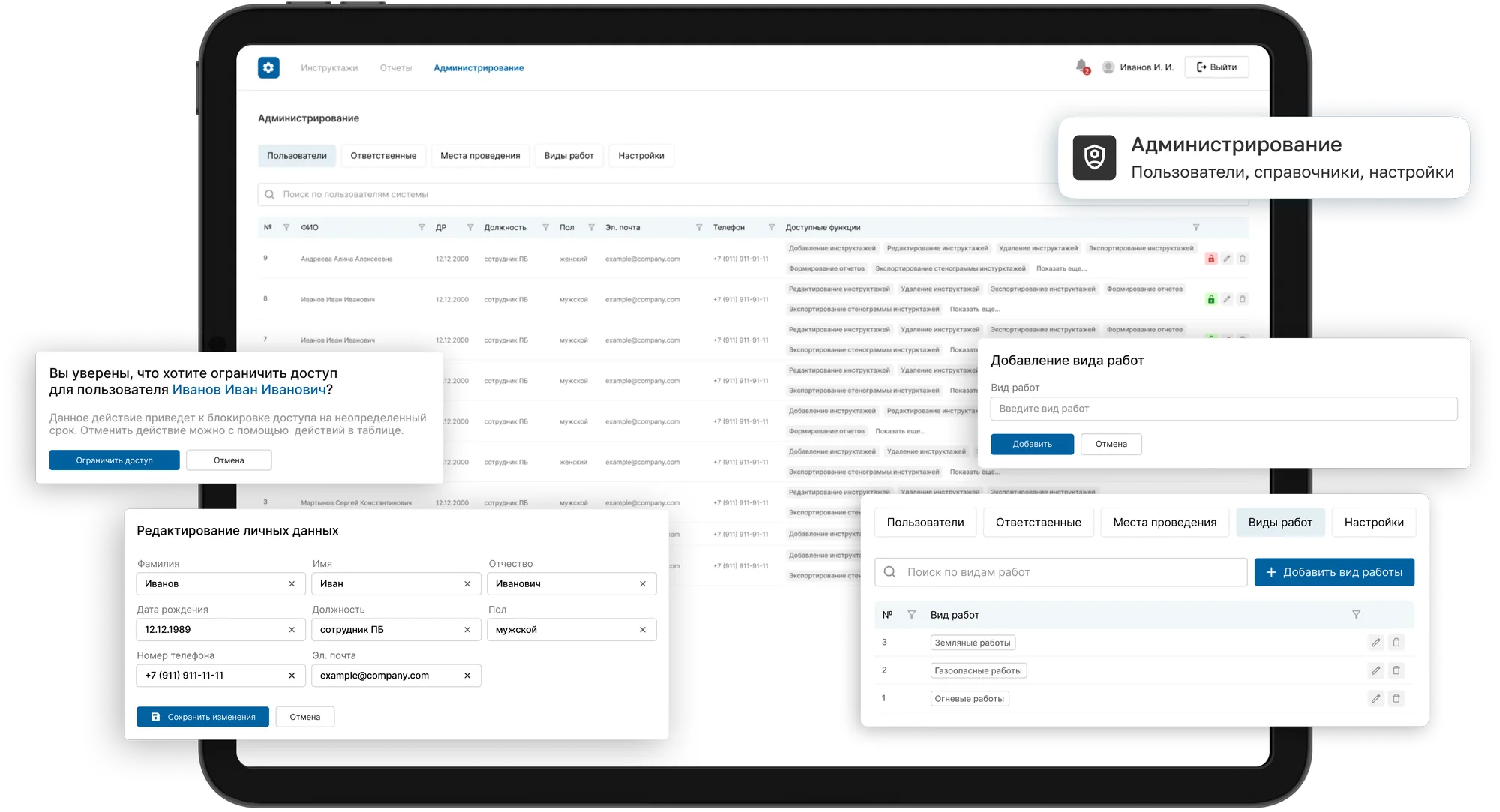Click the Дата рождения field 12.12.1989
The image size is (1500, 812).
[220, 630]
